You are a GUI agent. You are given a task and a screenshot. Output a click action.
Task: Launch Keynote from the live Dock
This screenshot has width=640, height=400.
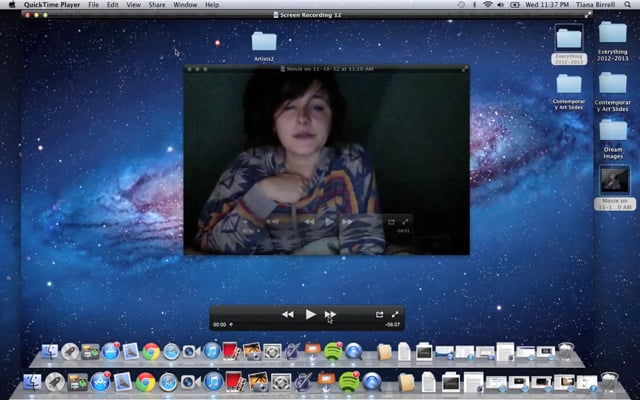coord(326,382)
